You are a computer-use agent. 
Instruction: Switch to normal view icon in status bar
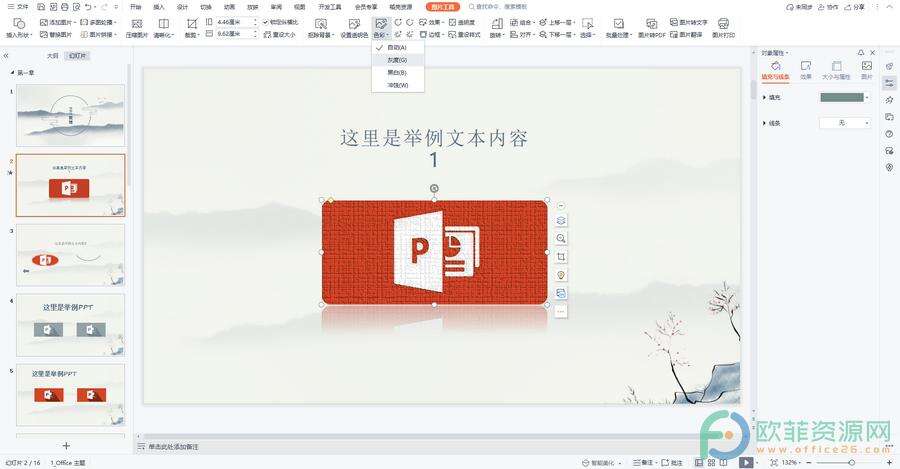click(x=699, y=462)
